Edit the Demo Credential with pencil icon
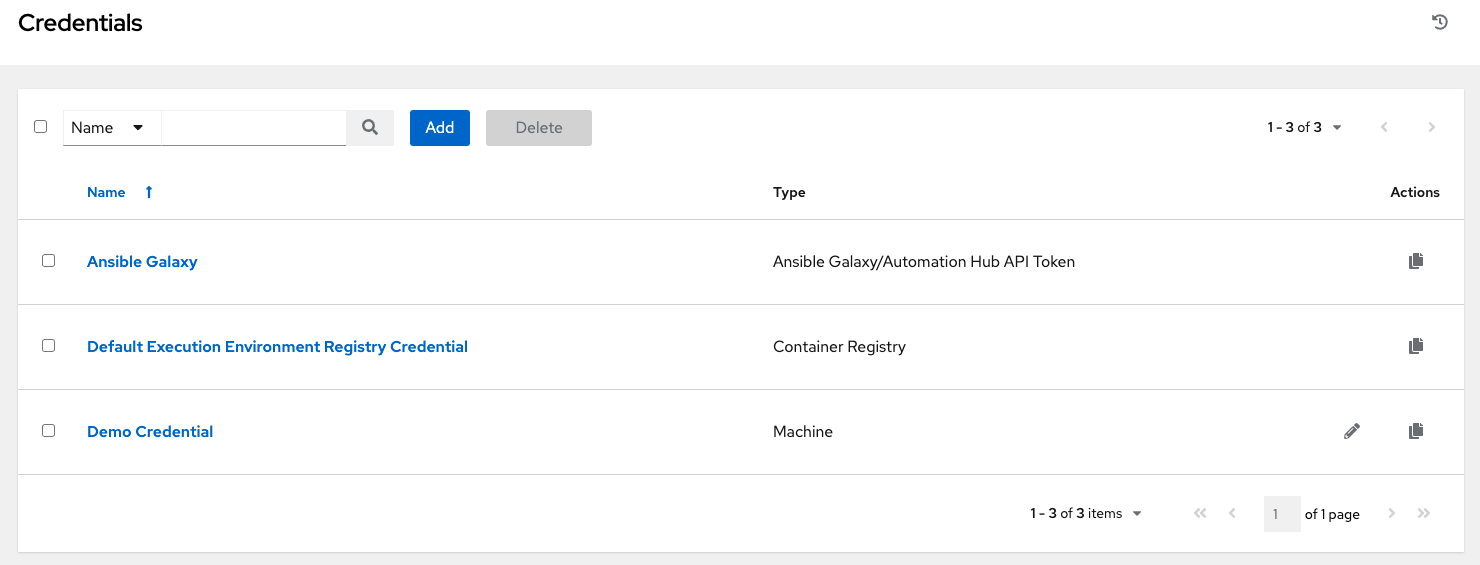This screenshot has width=1480, height=565. 1352,431
